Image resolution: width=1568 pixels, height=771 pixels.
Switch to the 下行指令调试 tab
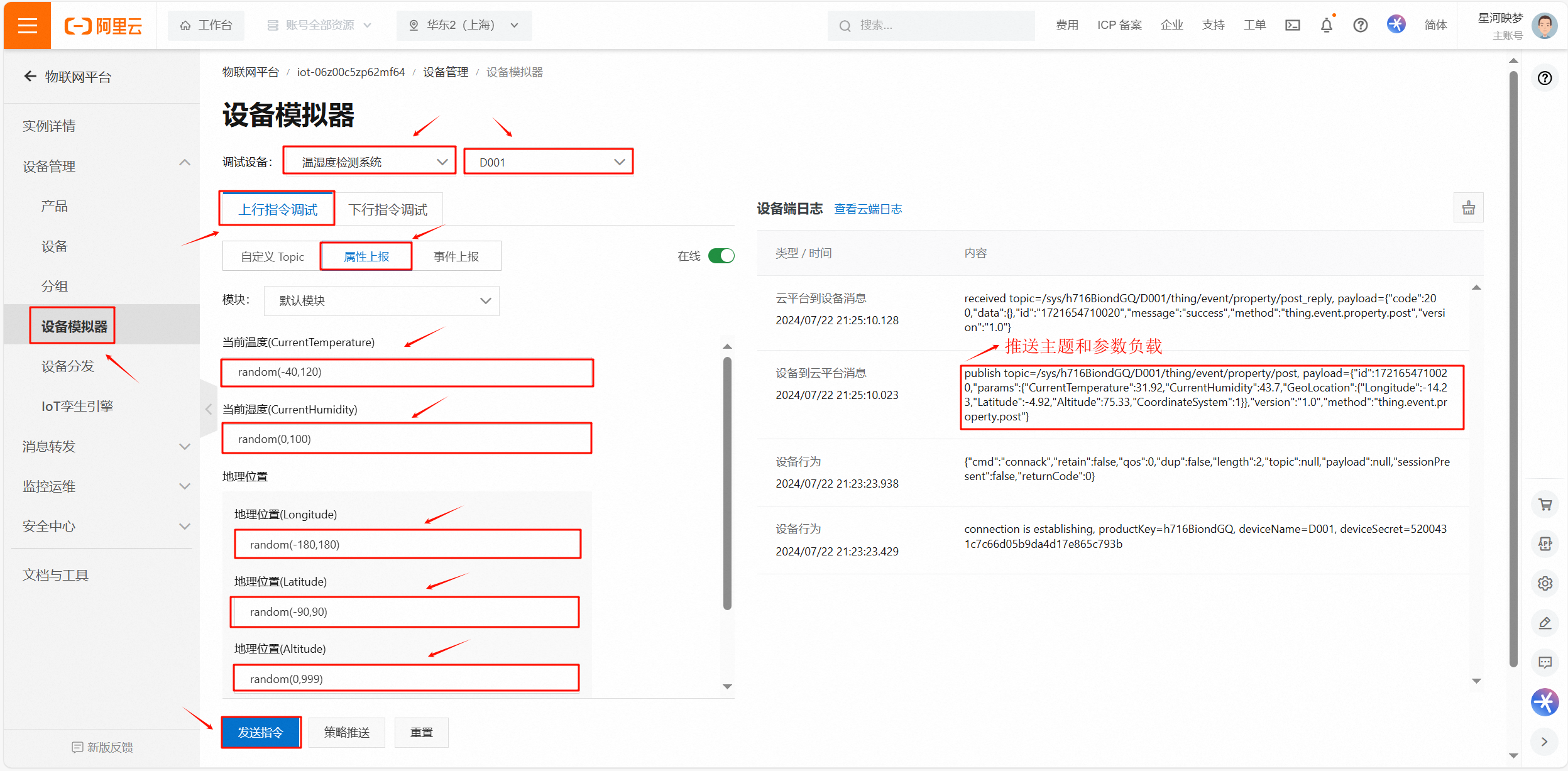[390, 209]
